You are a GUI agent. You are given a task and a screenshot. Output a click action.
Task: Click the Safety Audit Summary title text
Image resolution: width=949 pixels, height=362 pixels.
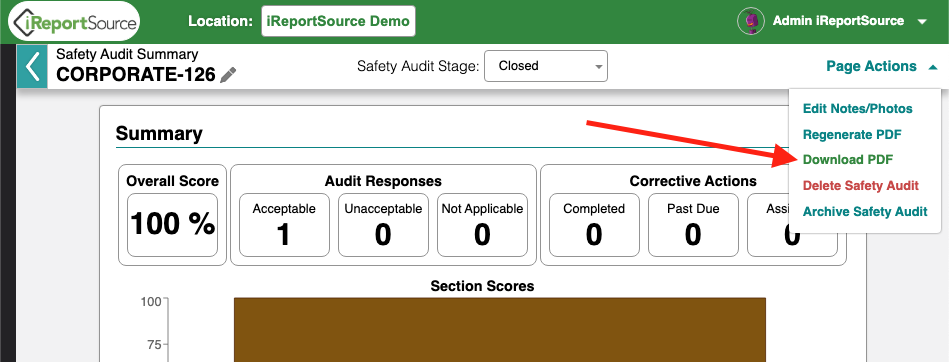point(127,54)
